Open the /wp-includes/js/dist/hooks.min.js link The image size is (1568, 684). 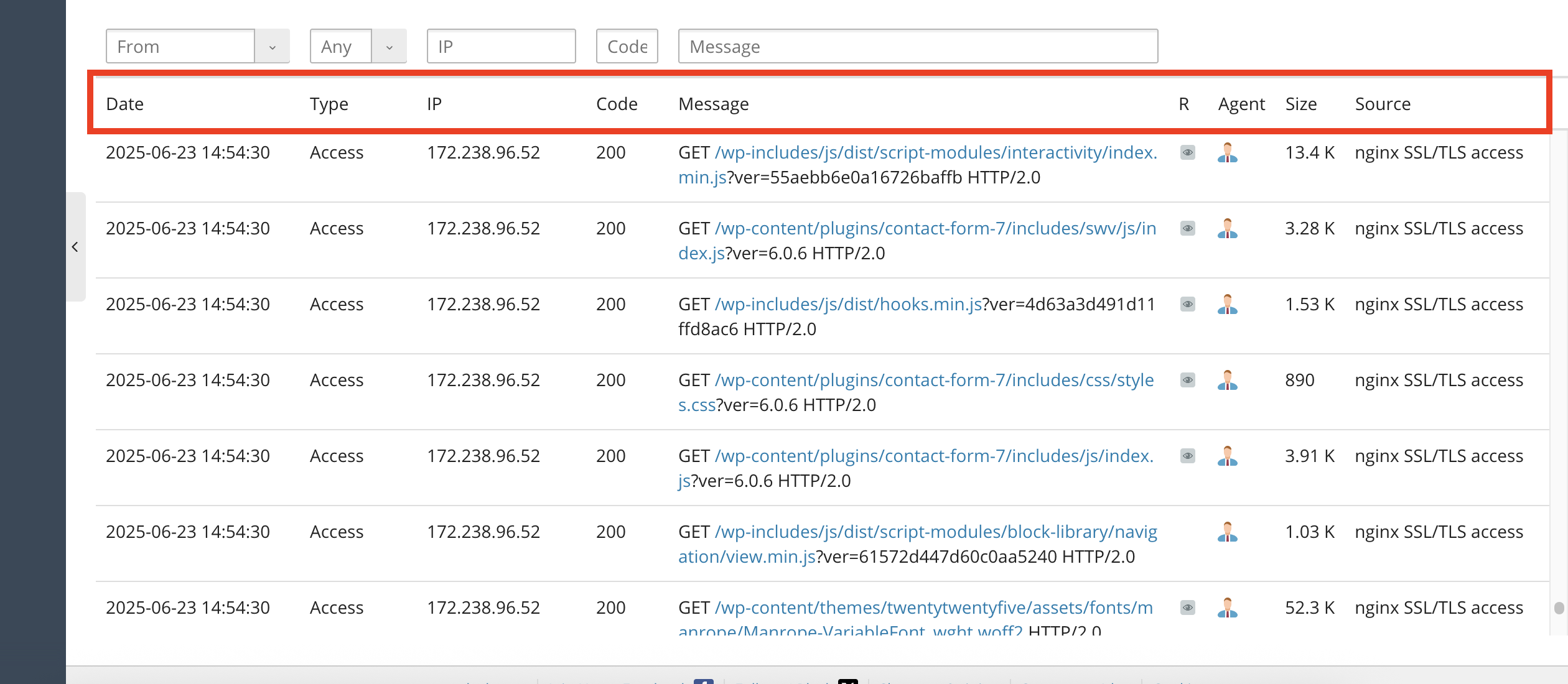pyautogui.click(x=849, y=304)
